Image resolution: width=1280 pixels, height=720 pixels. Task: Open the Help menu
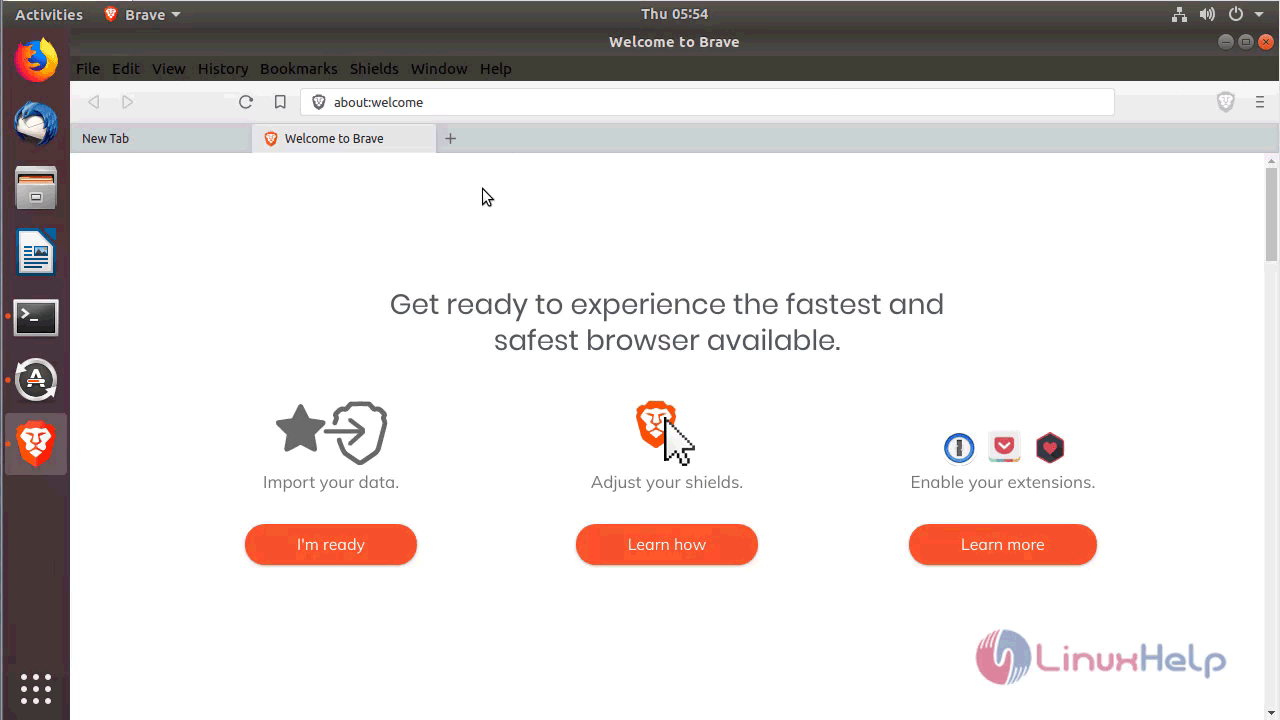tap(495, 69)
